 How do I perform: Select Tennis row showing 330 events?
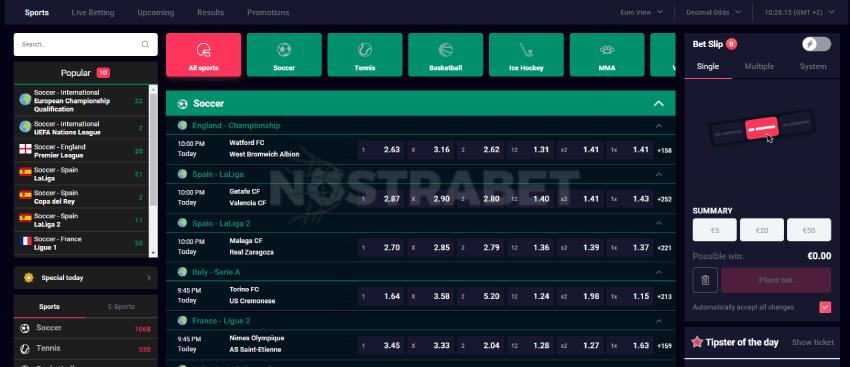point(86,349)
